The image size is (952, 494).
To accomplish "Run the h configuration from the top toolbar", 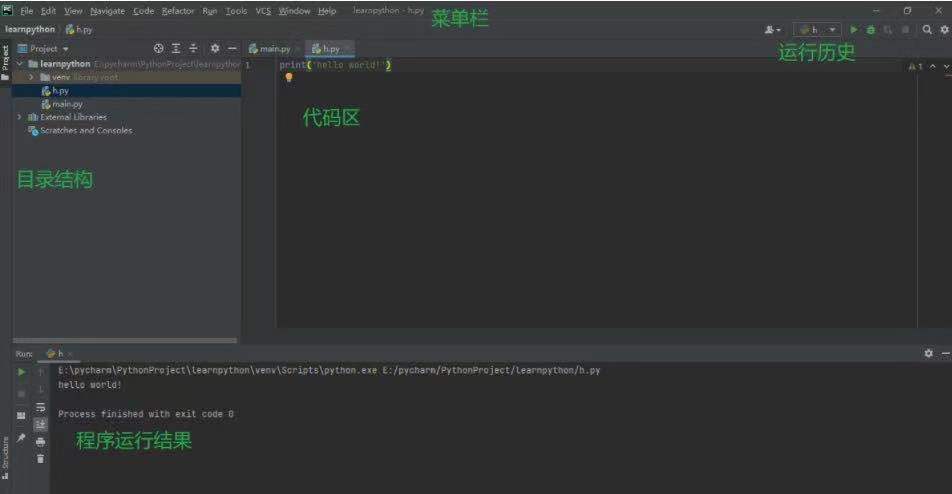I will pos(854,30).
